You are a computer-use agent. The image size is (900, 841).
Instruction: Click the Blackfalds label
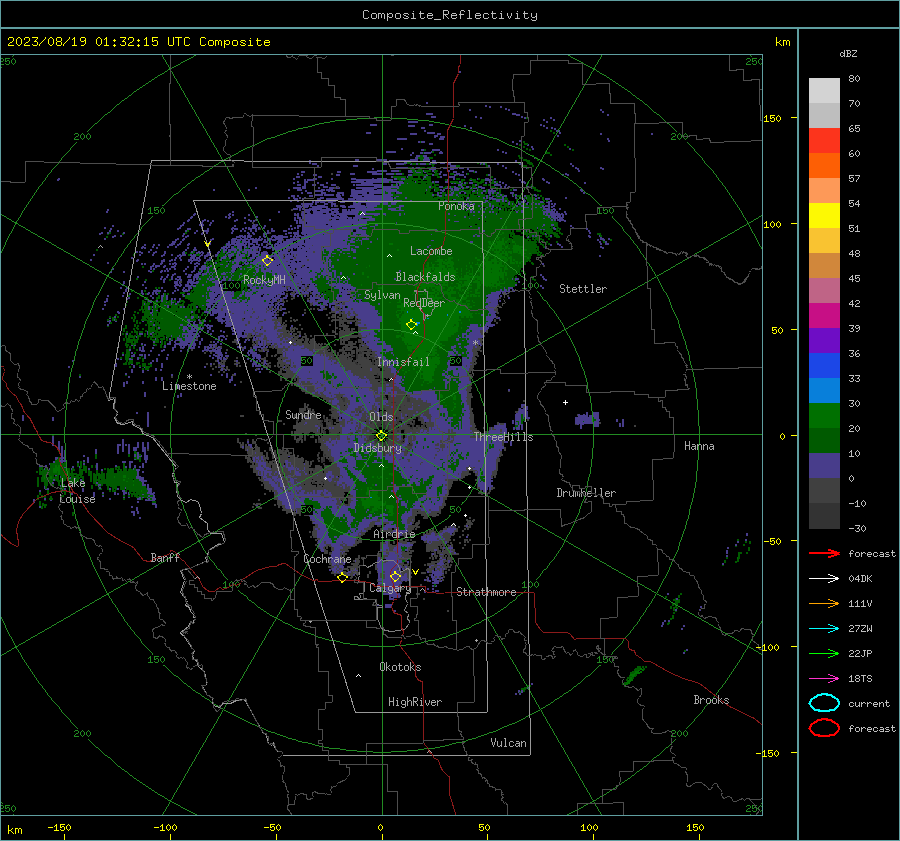(x=425, y=277)
